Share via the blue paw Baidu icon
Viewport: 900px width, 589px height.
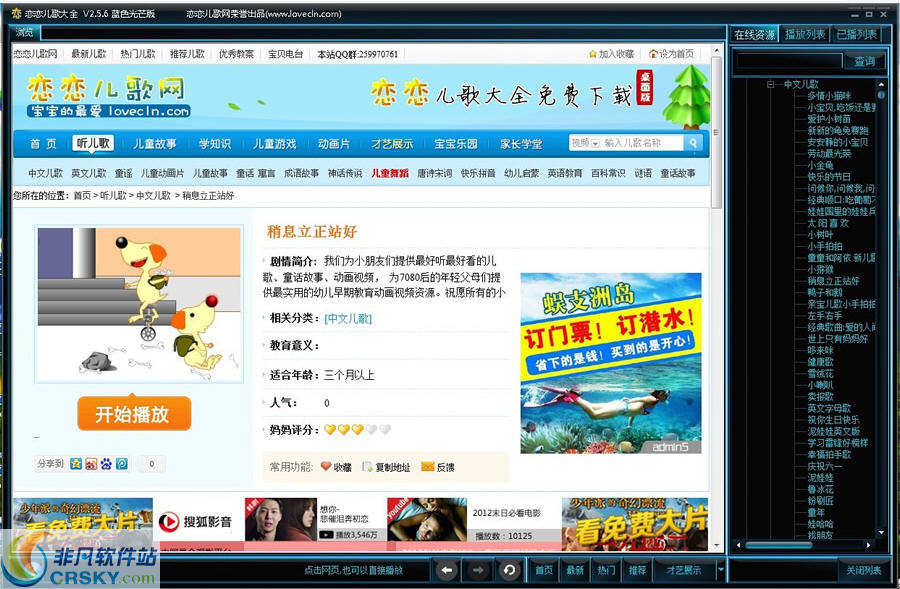coord(106,464)
